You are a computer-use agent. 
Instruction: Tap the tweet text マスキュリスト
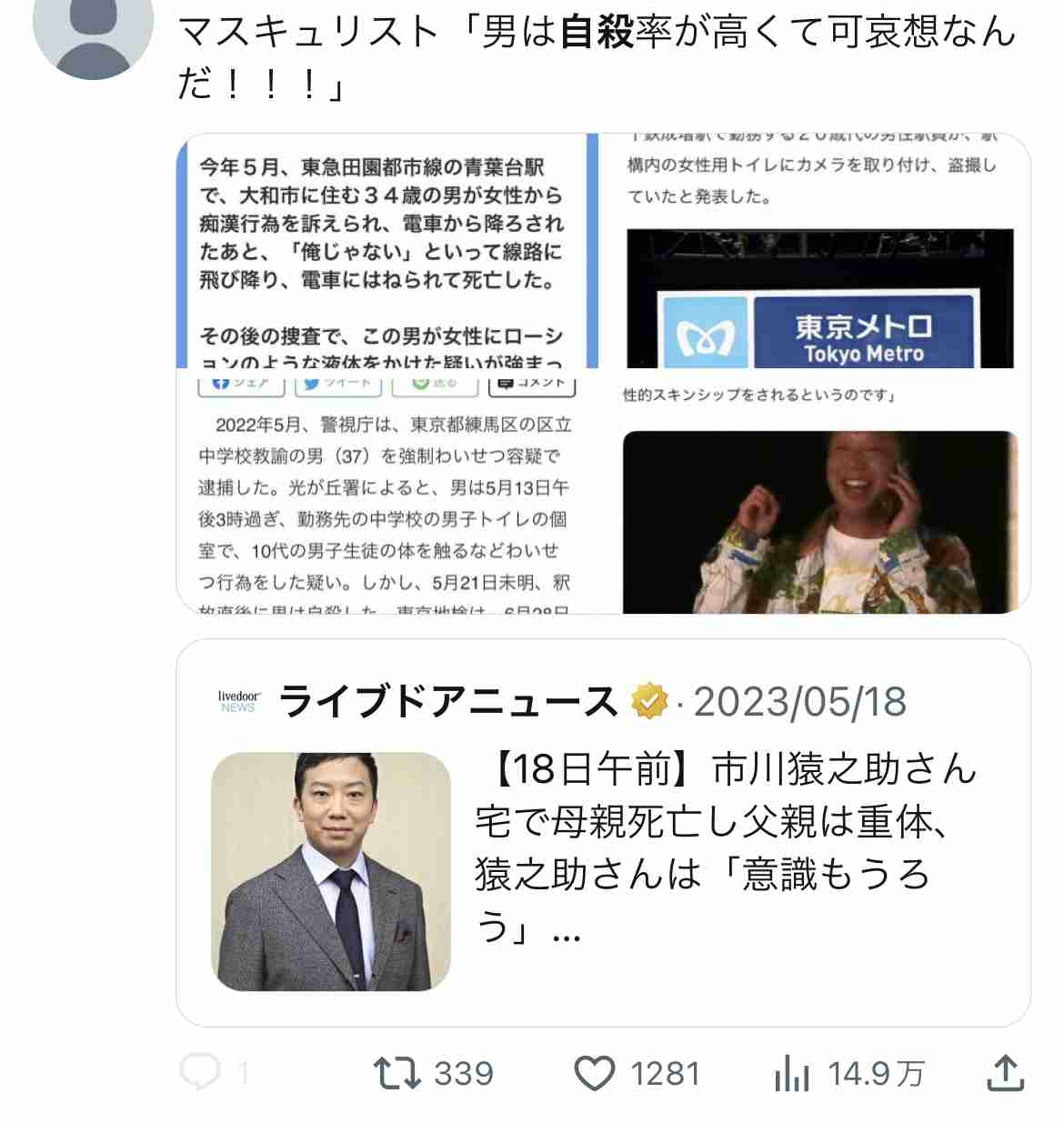tap(308, 33)
